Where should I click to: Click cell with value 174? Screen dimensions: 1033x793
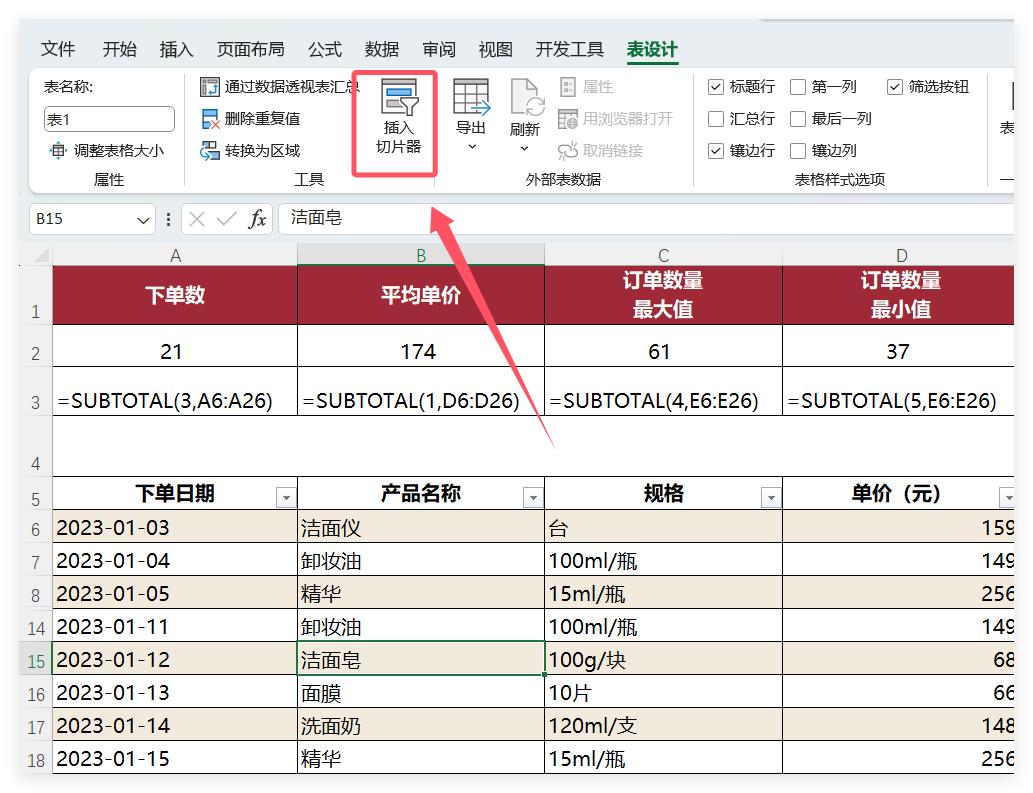point(421,346)
